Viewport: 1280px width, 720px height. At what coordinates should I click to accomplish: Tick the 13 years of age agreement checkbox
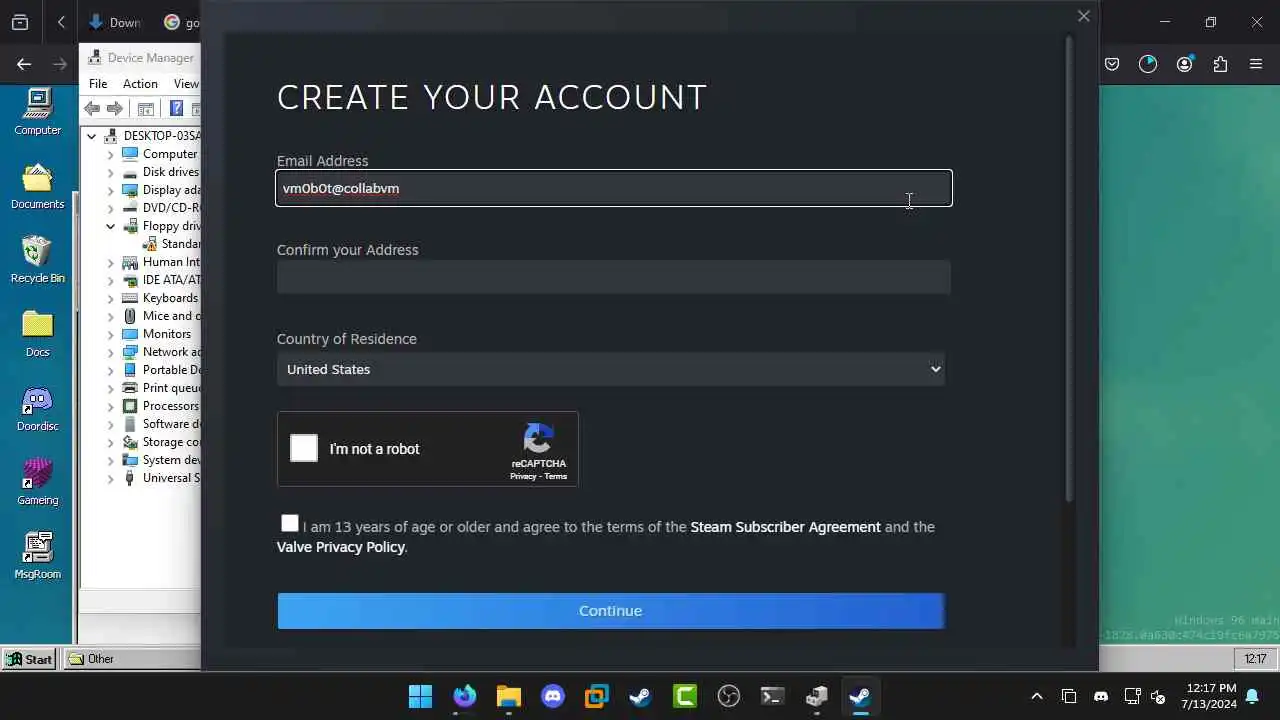tap(290, 523)
